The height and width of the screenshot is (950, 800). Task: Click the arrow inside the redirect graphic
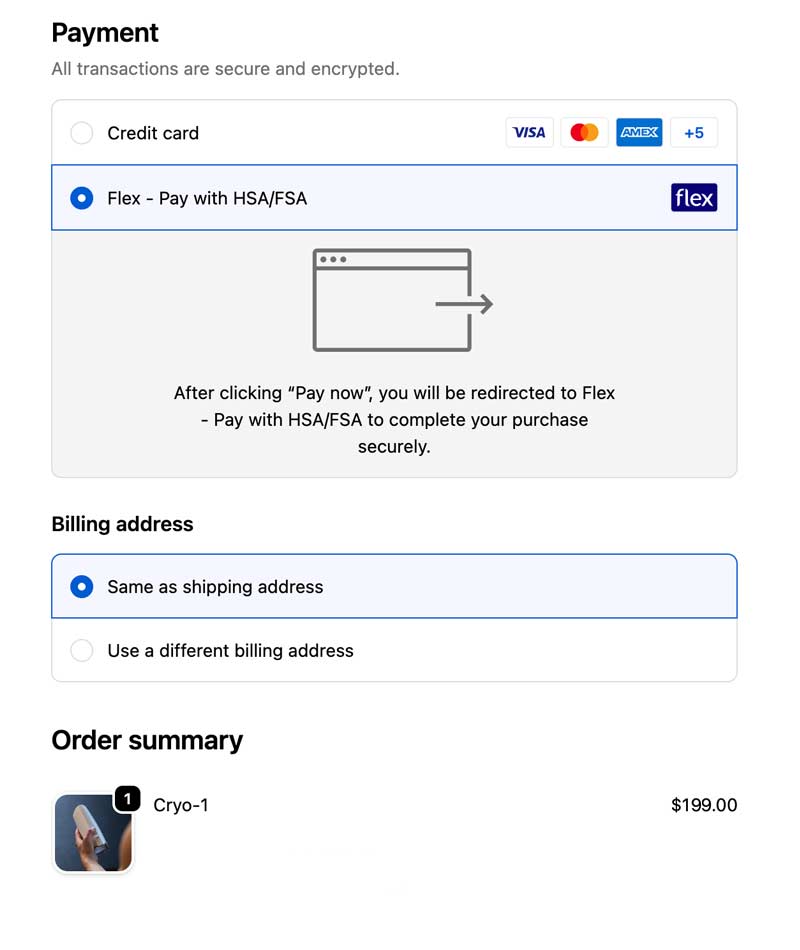[467, 303]
